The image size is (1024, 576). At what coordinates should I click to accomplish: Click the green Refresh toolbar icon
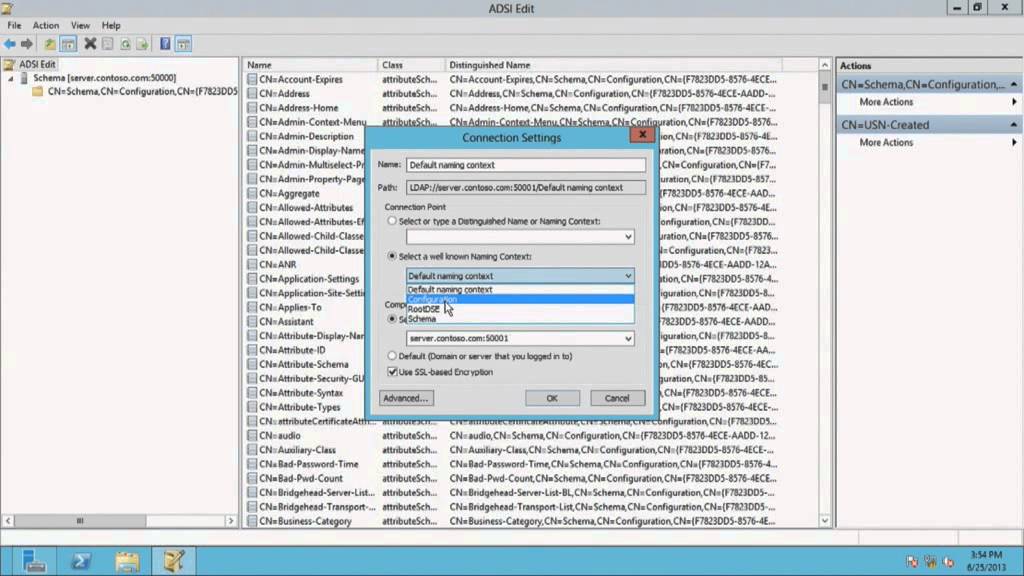[125, 44]
